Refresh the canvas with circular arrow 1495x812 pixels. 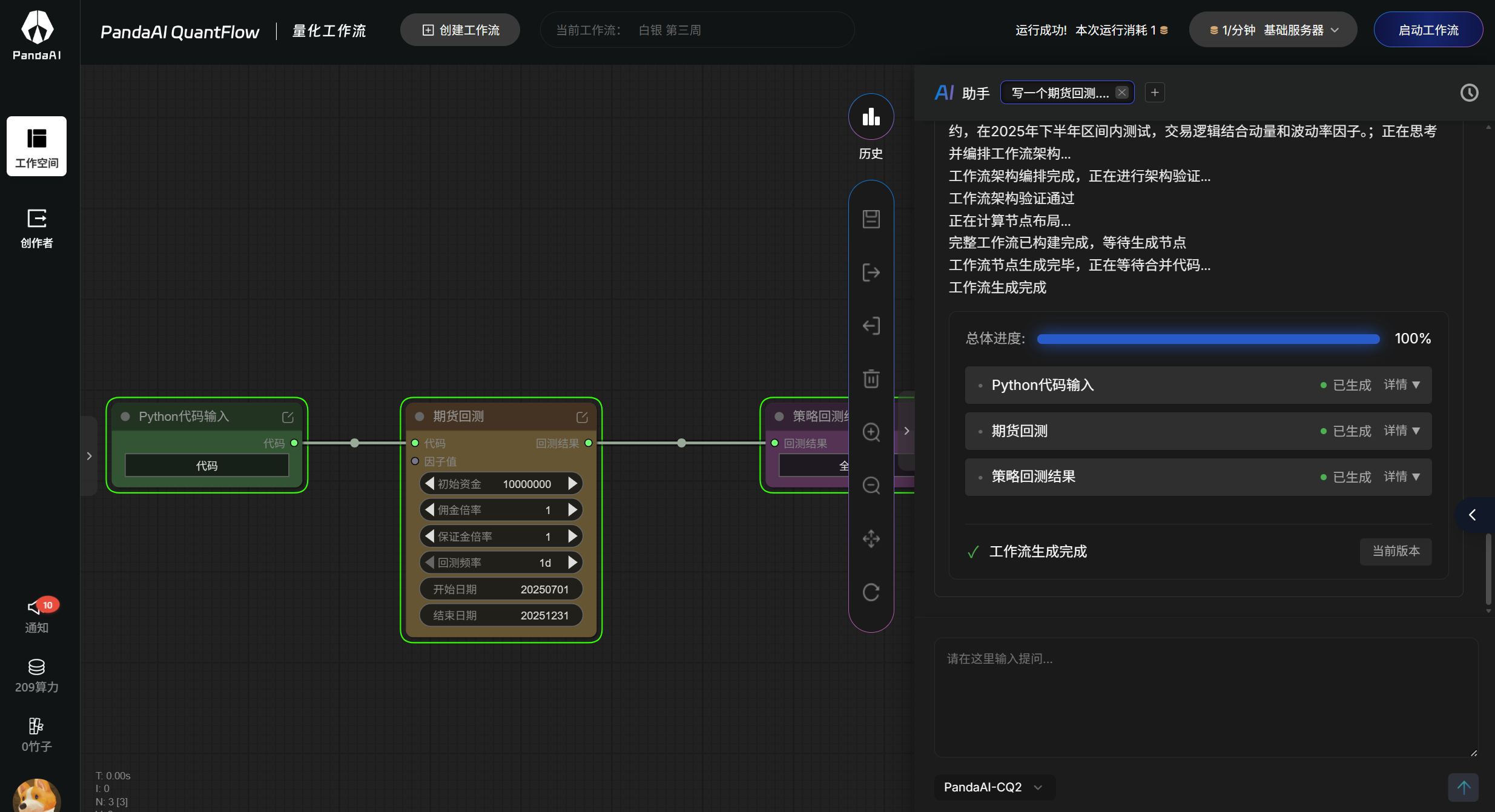point(871,592)
